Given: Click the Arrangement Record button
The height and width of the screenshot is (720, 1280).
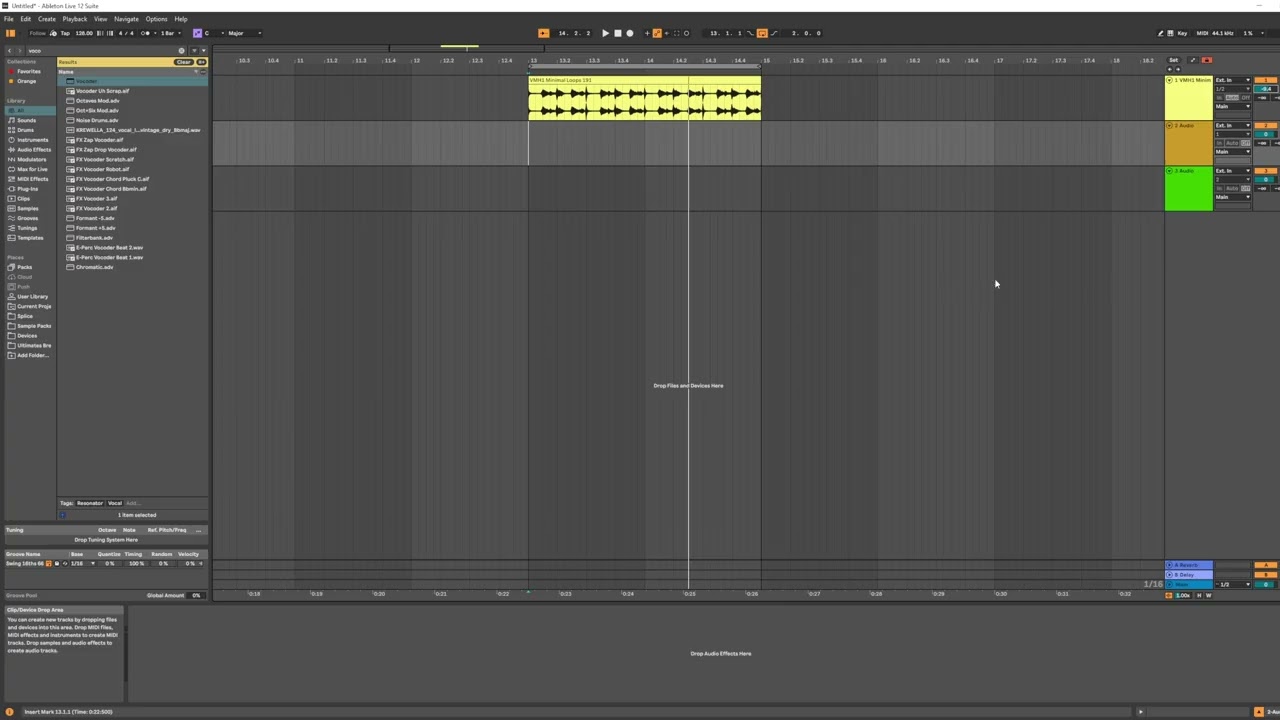Looking at the screenshot, I should point(629,33).
